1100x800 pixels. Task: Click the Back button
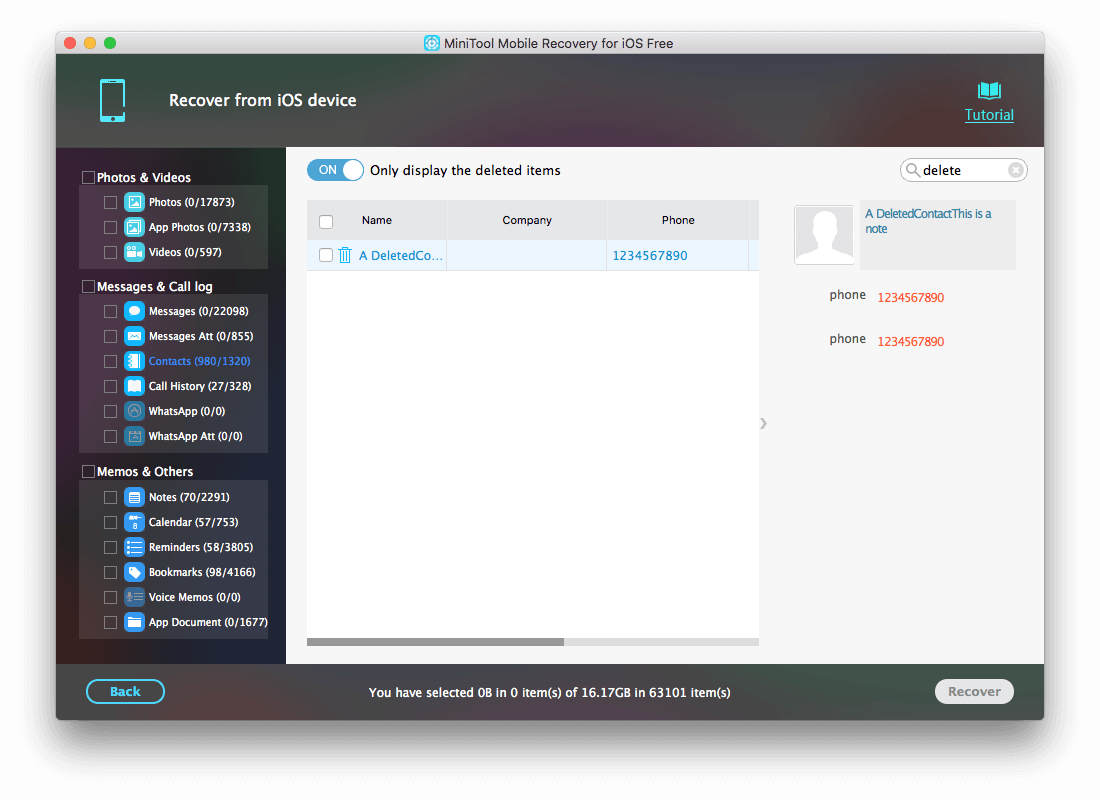click(x=125, y=691)
